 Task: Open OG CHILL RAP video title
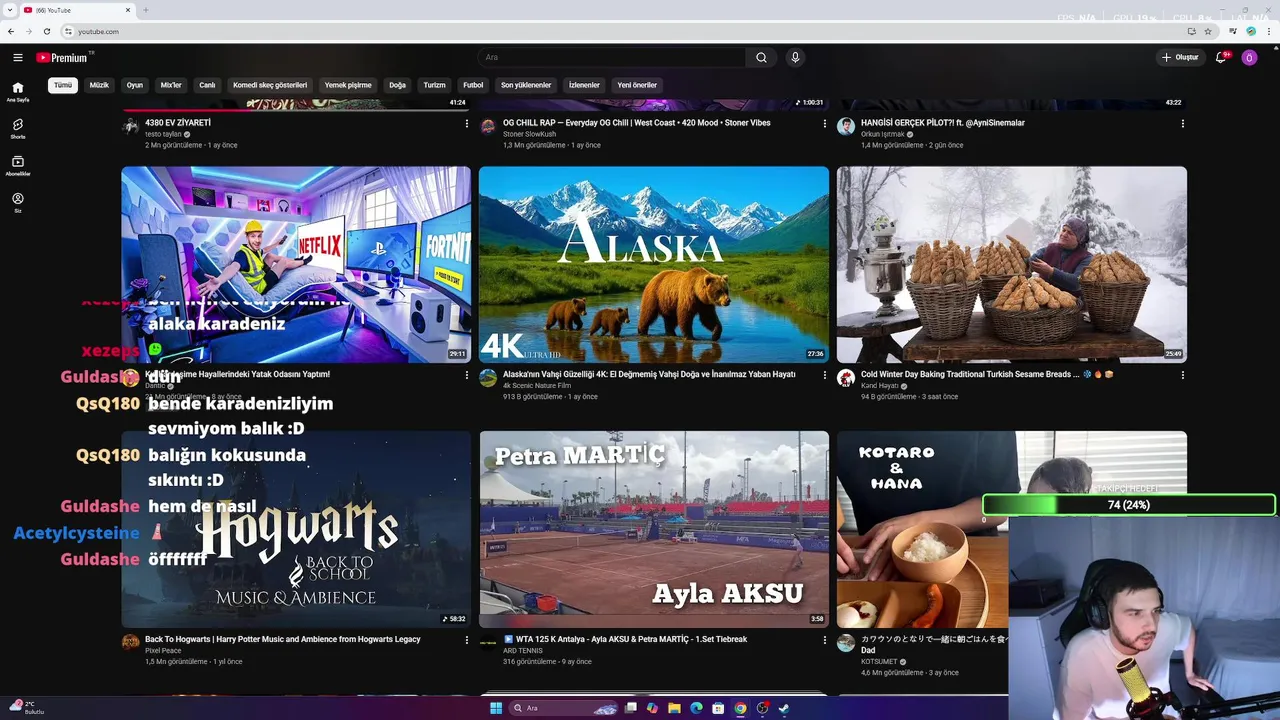point(637,123)
